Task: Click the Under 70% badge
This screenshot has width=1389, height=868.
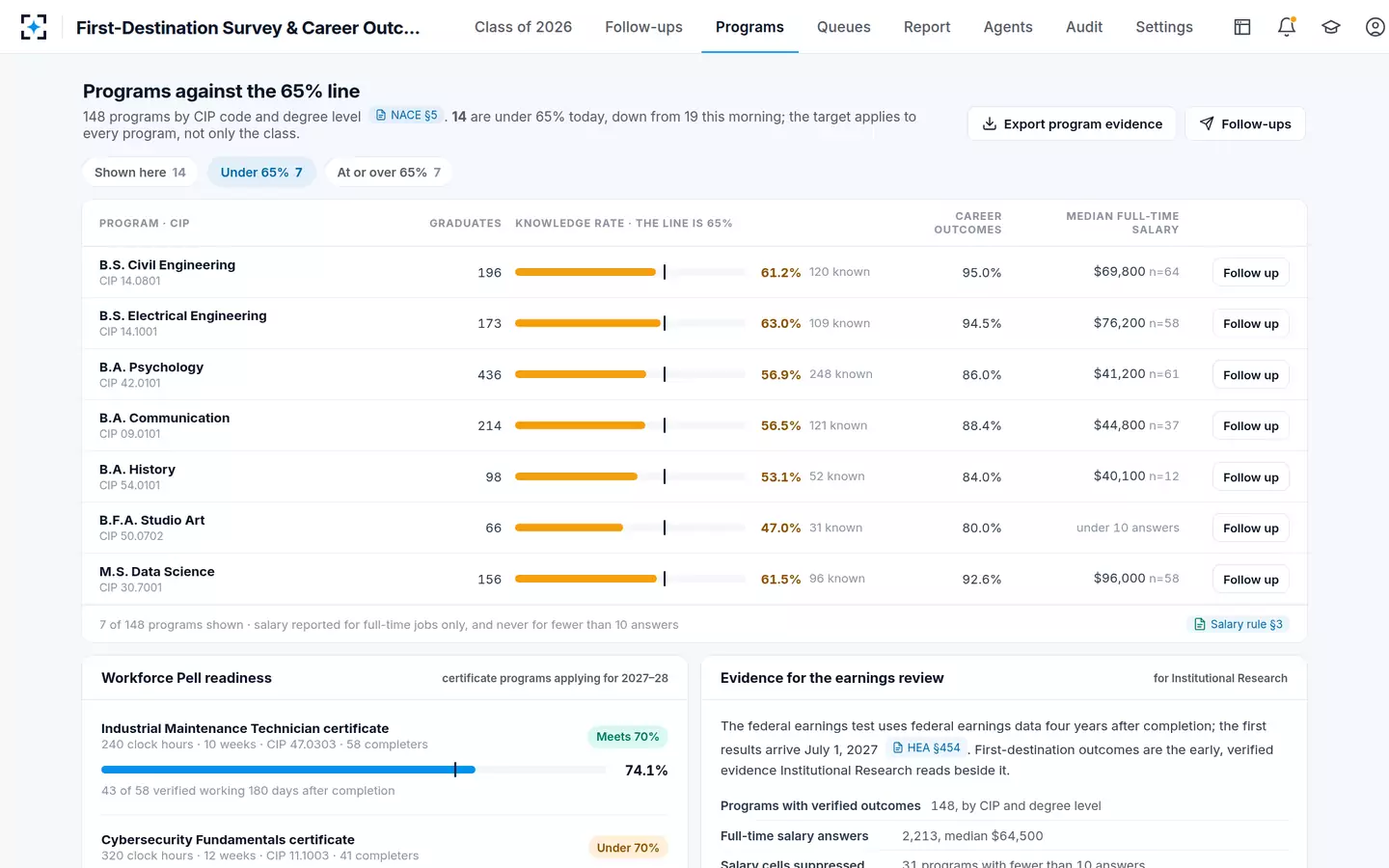Action: click(627, 848)
